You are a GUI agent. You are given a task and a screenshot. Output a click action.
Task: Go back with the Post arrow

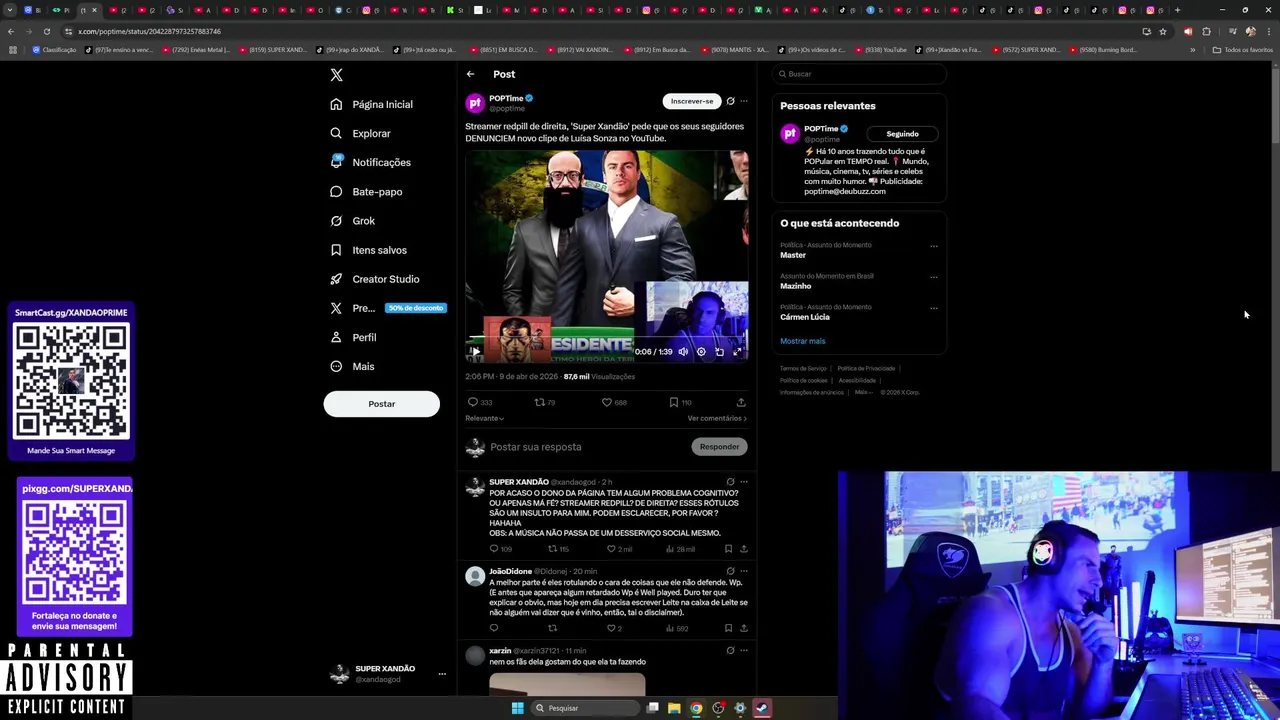[470, 74]
